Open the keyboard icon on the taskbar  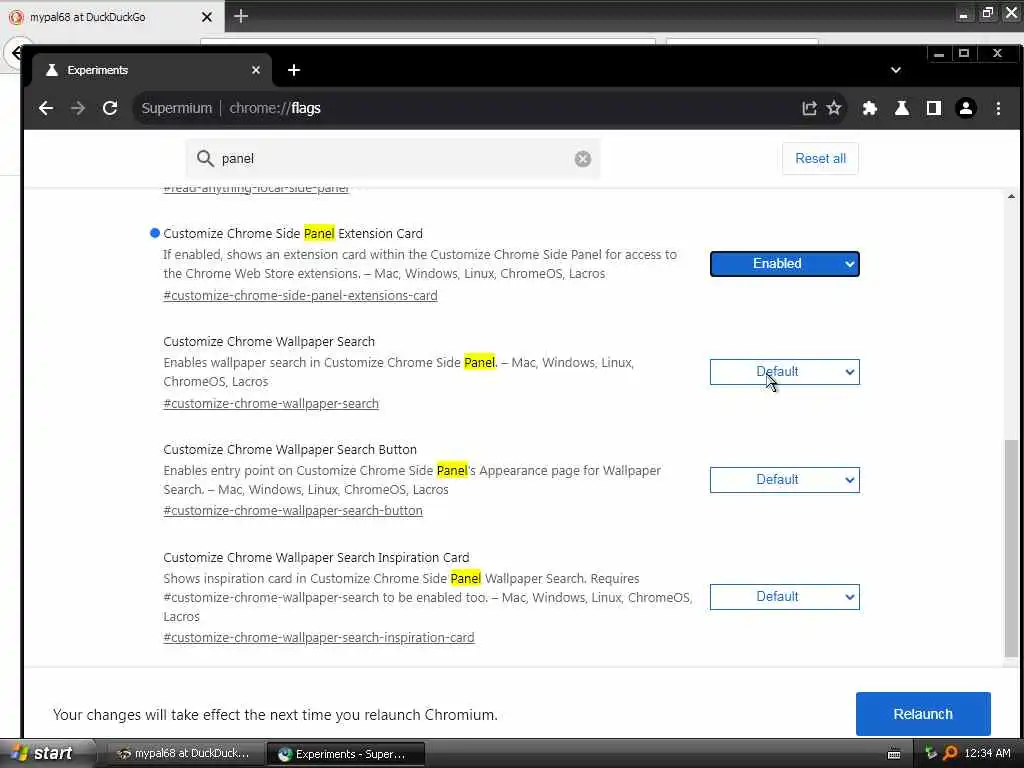point(894,754)
